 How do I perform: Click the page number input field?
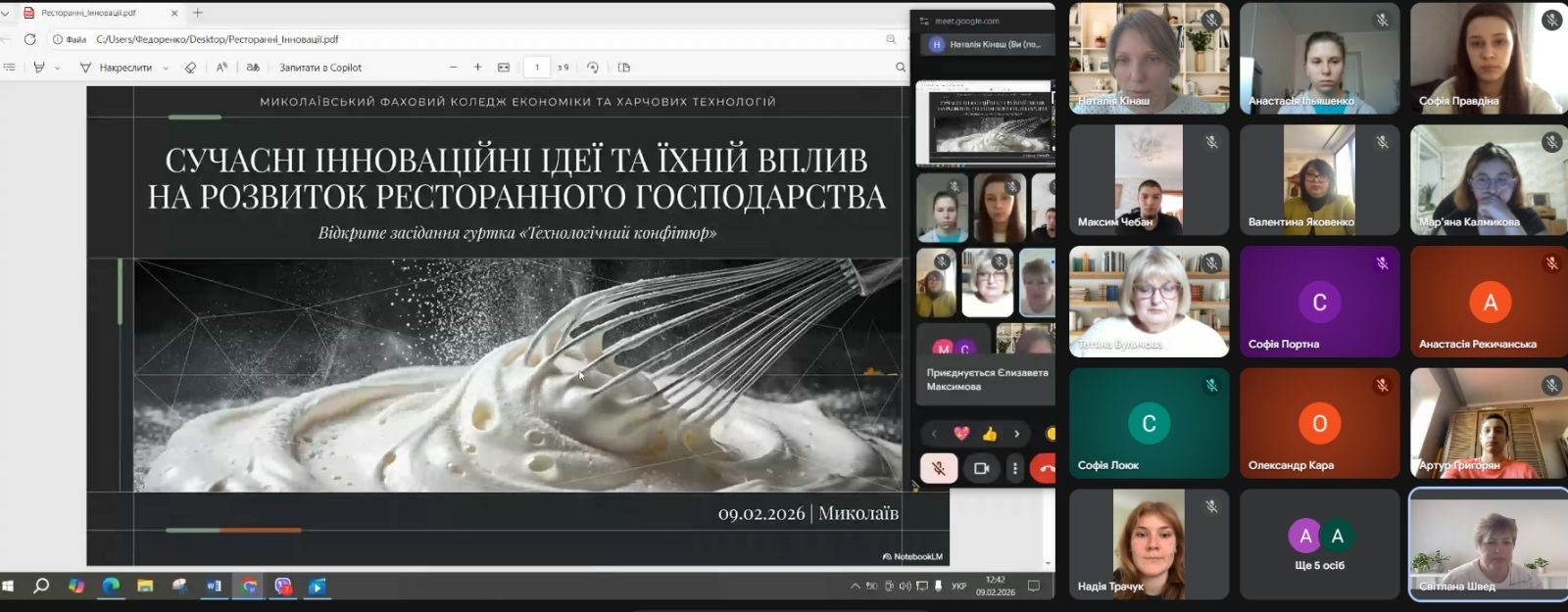pyautogui.click(x=536, y=68)
